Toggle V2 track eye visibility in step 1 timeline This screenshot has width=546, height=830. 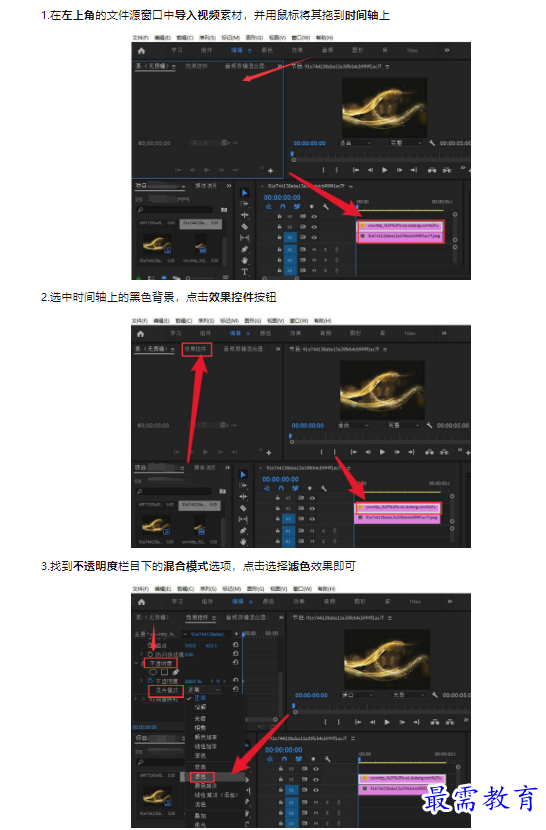pos(314,227)
